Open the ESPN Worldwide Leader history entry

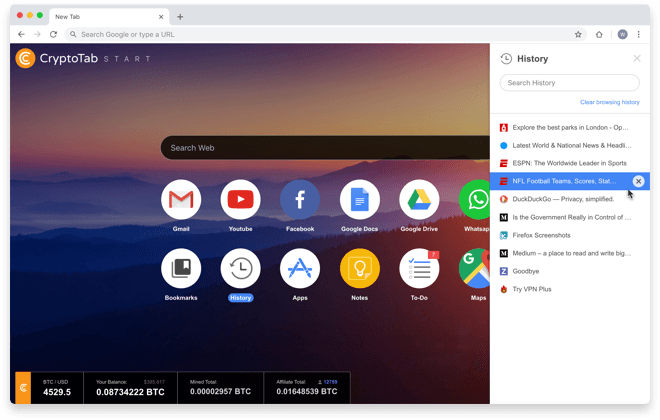[569, 163]
